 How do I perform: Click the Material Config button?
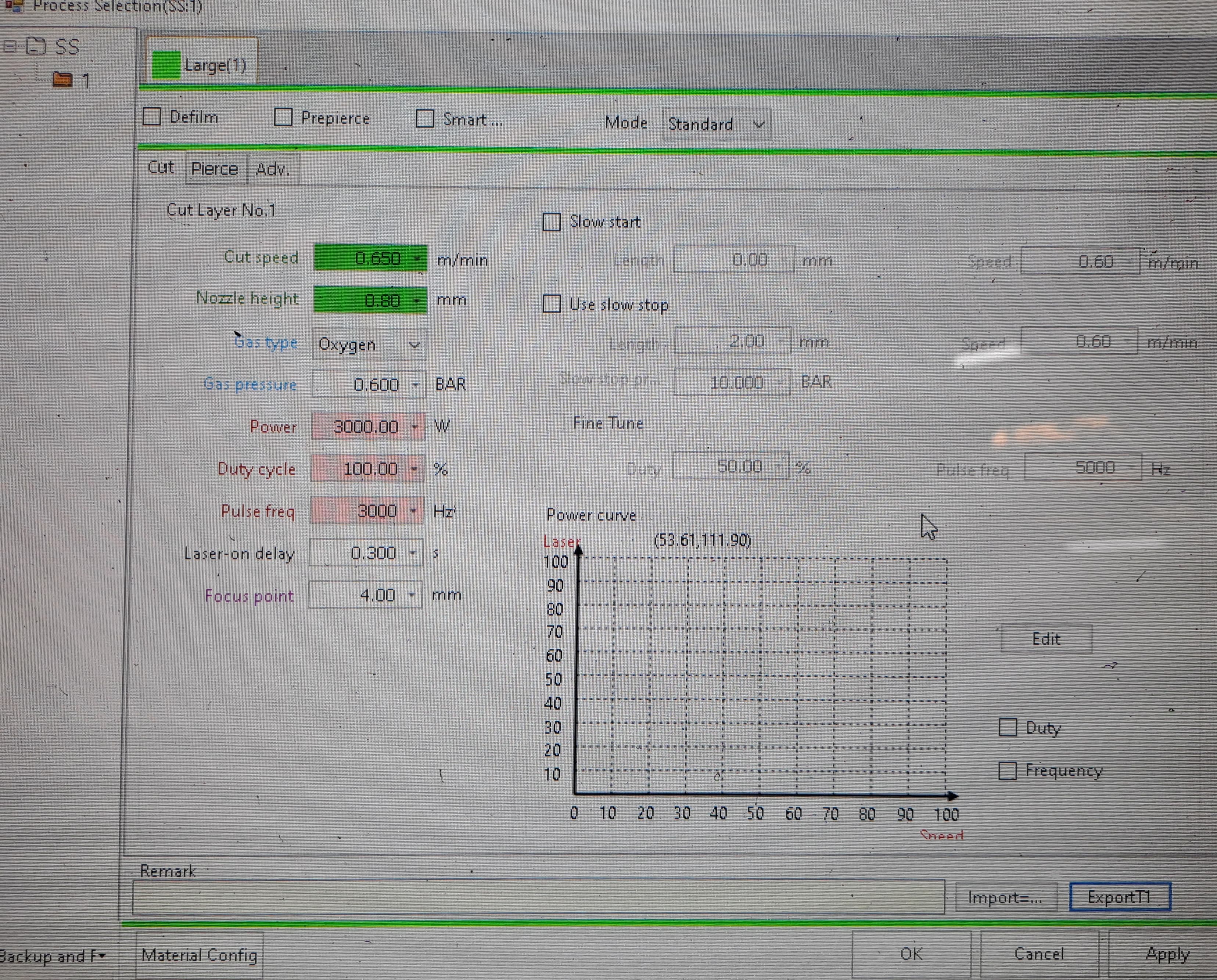pyautogui.click(x=200, y=955)
